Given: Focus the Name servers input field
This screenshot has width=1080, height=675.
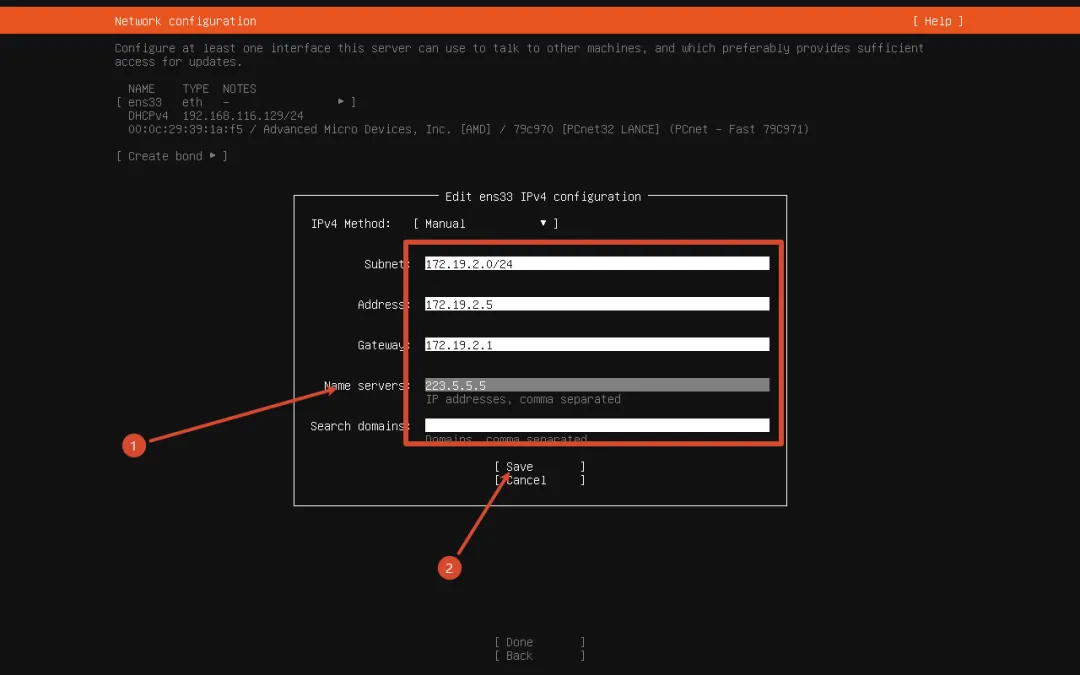Looking at the screenshot, I should 596,385.
